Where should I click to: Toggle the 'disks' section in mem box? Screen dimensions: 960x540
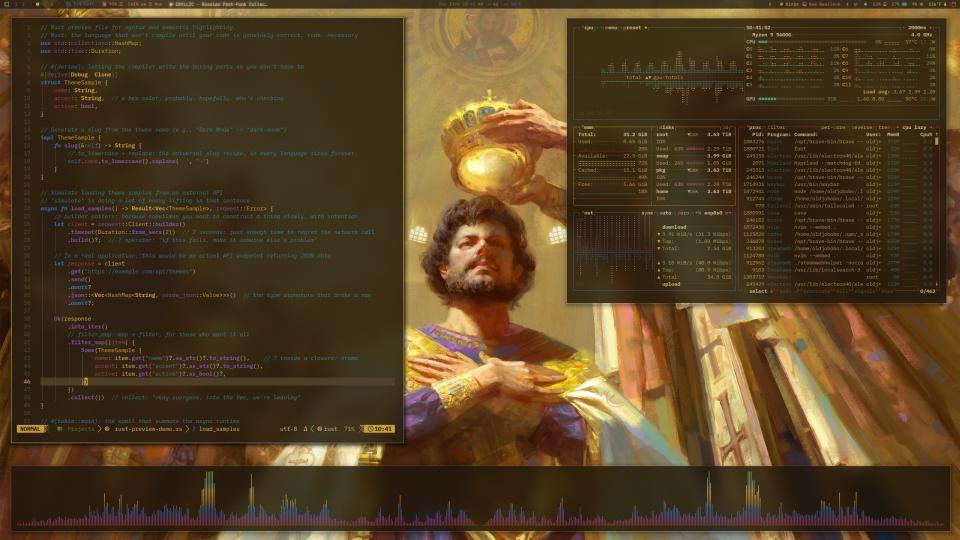666,127
